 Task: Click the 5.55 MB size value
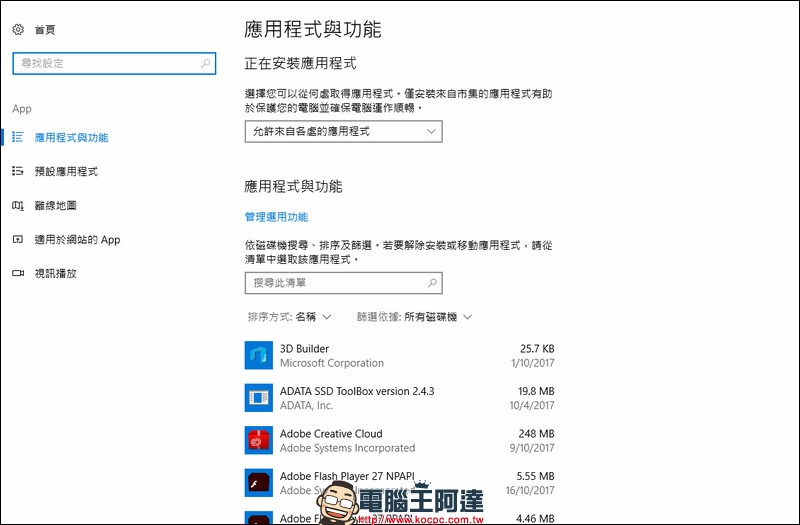click(x=536, y=477)
